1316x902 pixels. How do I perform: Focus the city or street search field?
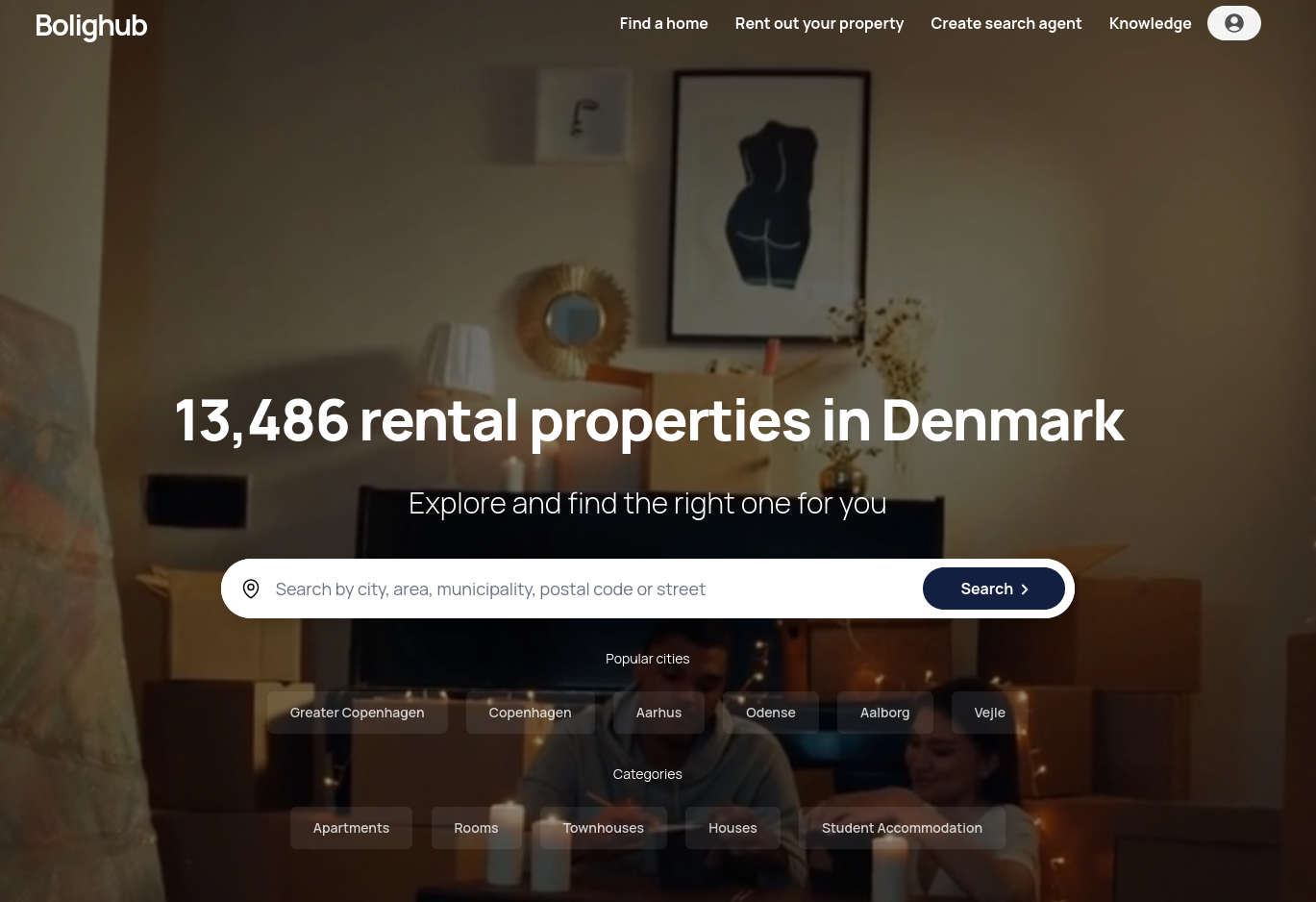[591, 589]
